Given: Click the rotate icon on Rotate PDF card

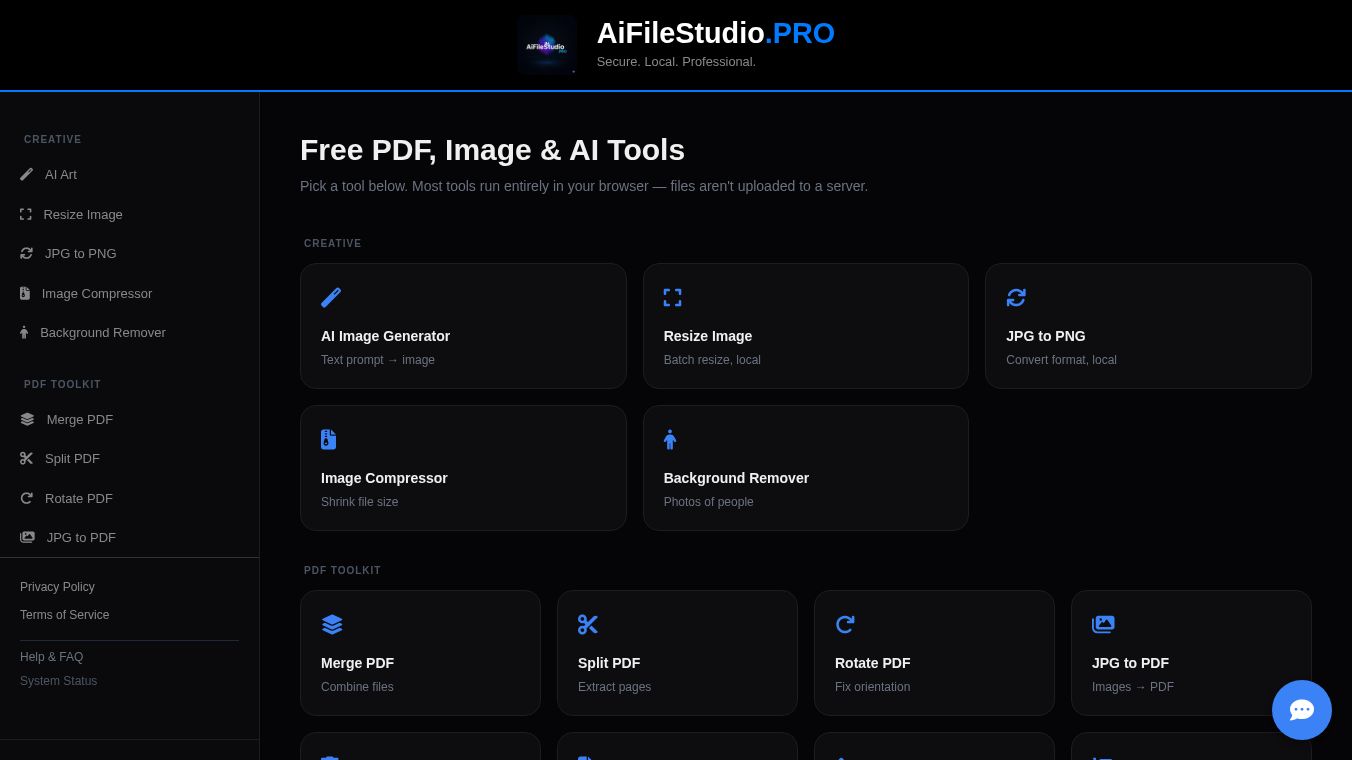Looking at the screenshot, I should [845, 624].
